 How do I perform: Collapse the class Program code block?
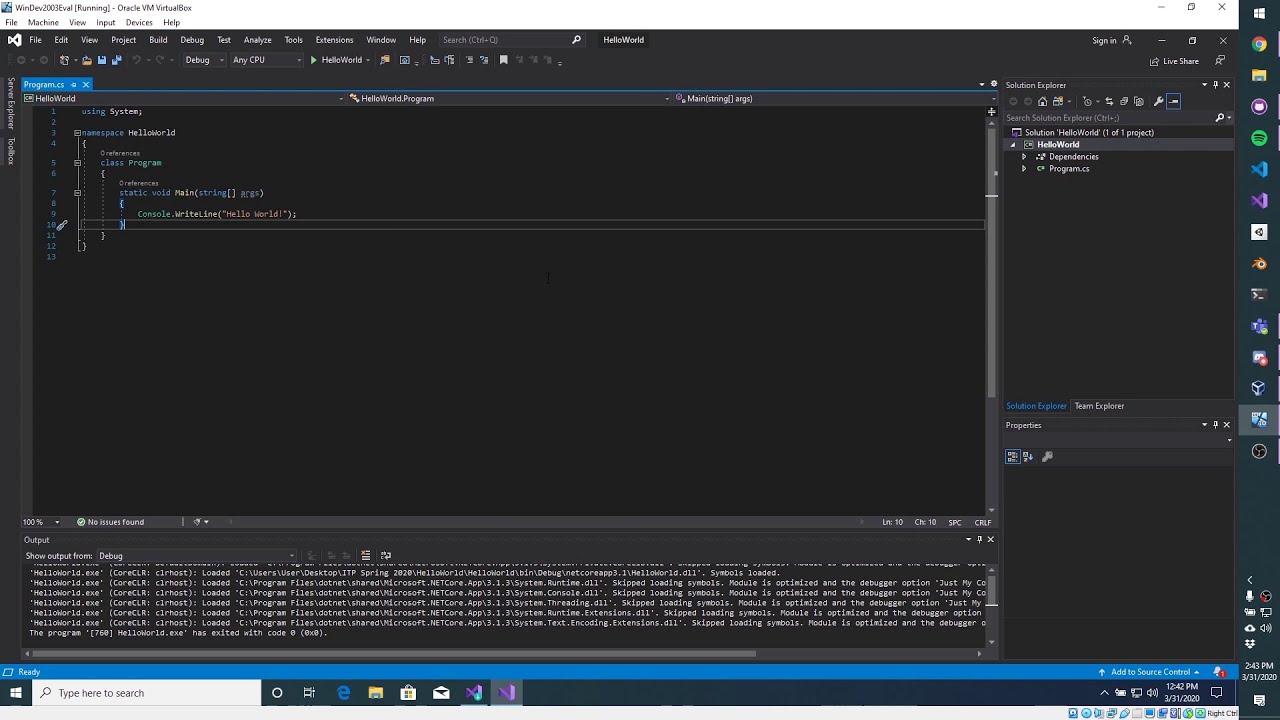click(77, 163)
